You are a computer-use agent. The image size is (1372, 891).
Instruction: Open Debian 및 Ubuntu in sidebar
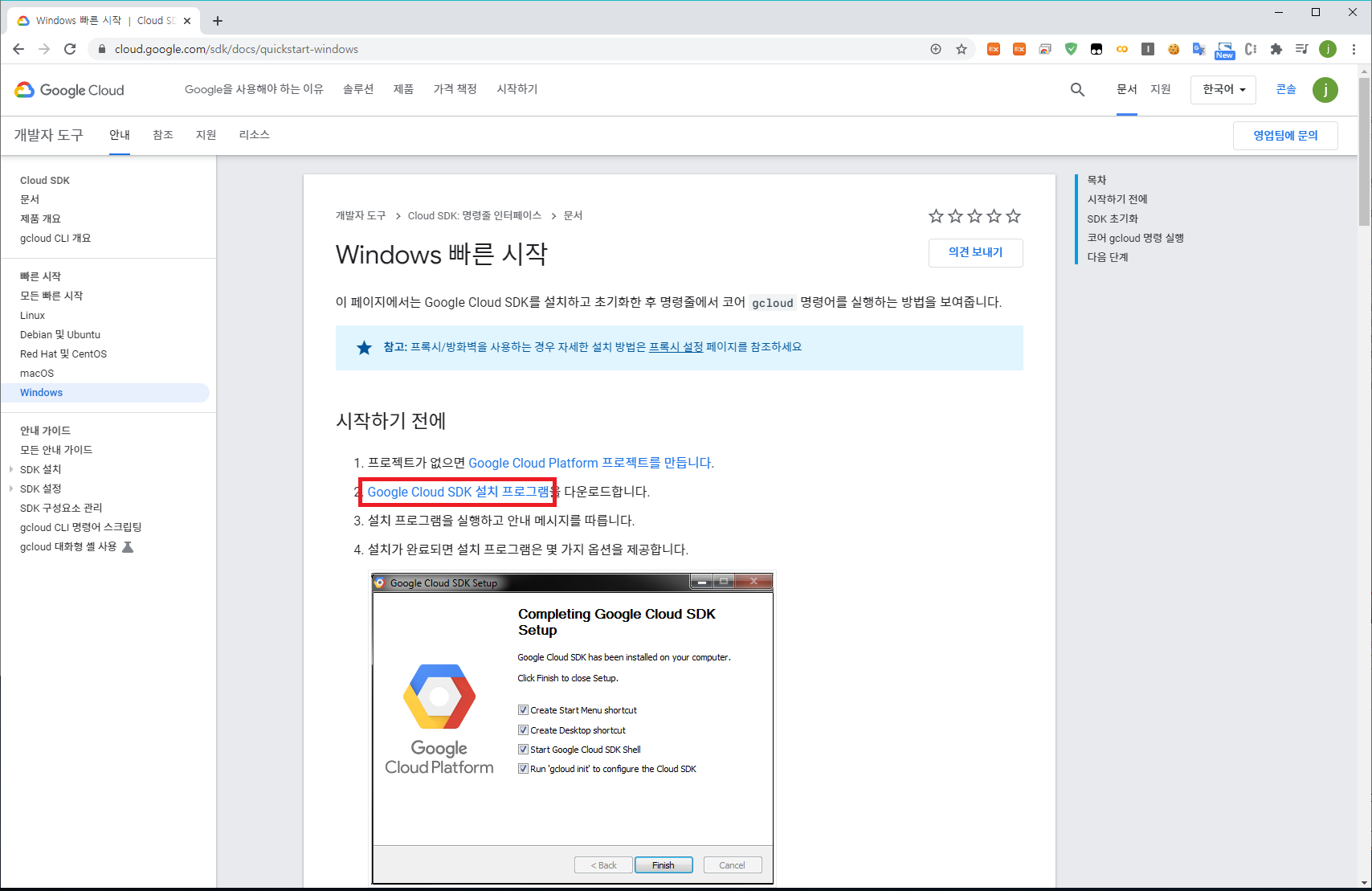pyautogui.click(x=60, y=335)
